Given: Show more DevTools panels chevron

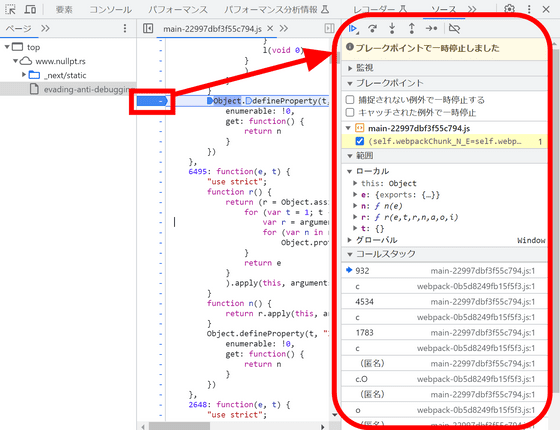Looking at the screenshot, I should [472, 9].
